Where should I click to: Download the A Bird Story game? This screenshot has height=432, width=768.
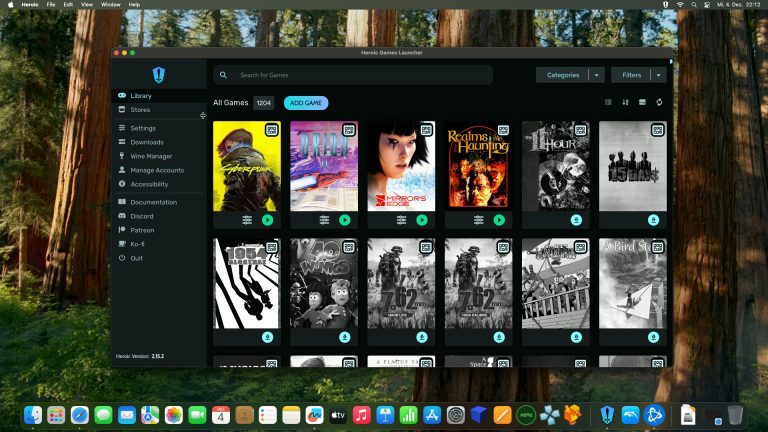click(653, 337)
